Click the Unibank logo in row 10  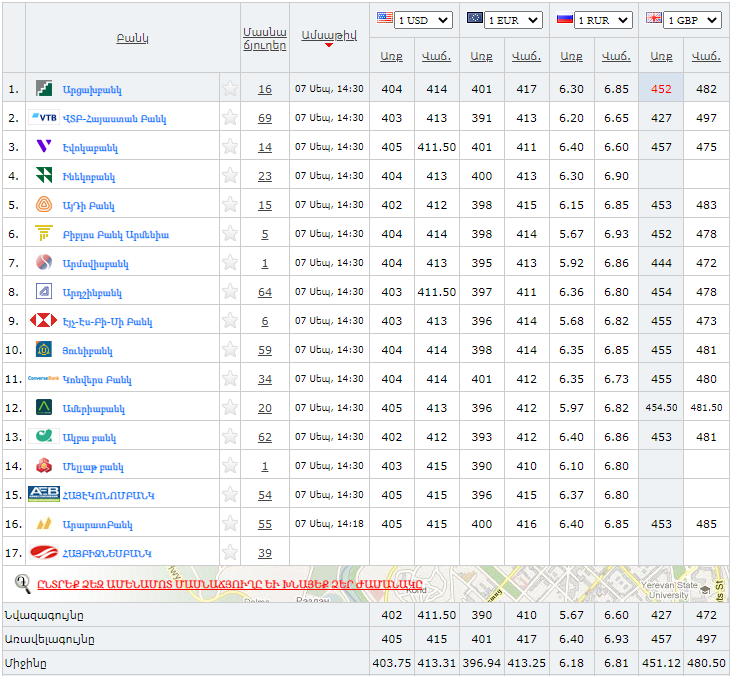(x=44, y=349)
